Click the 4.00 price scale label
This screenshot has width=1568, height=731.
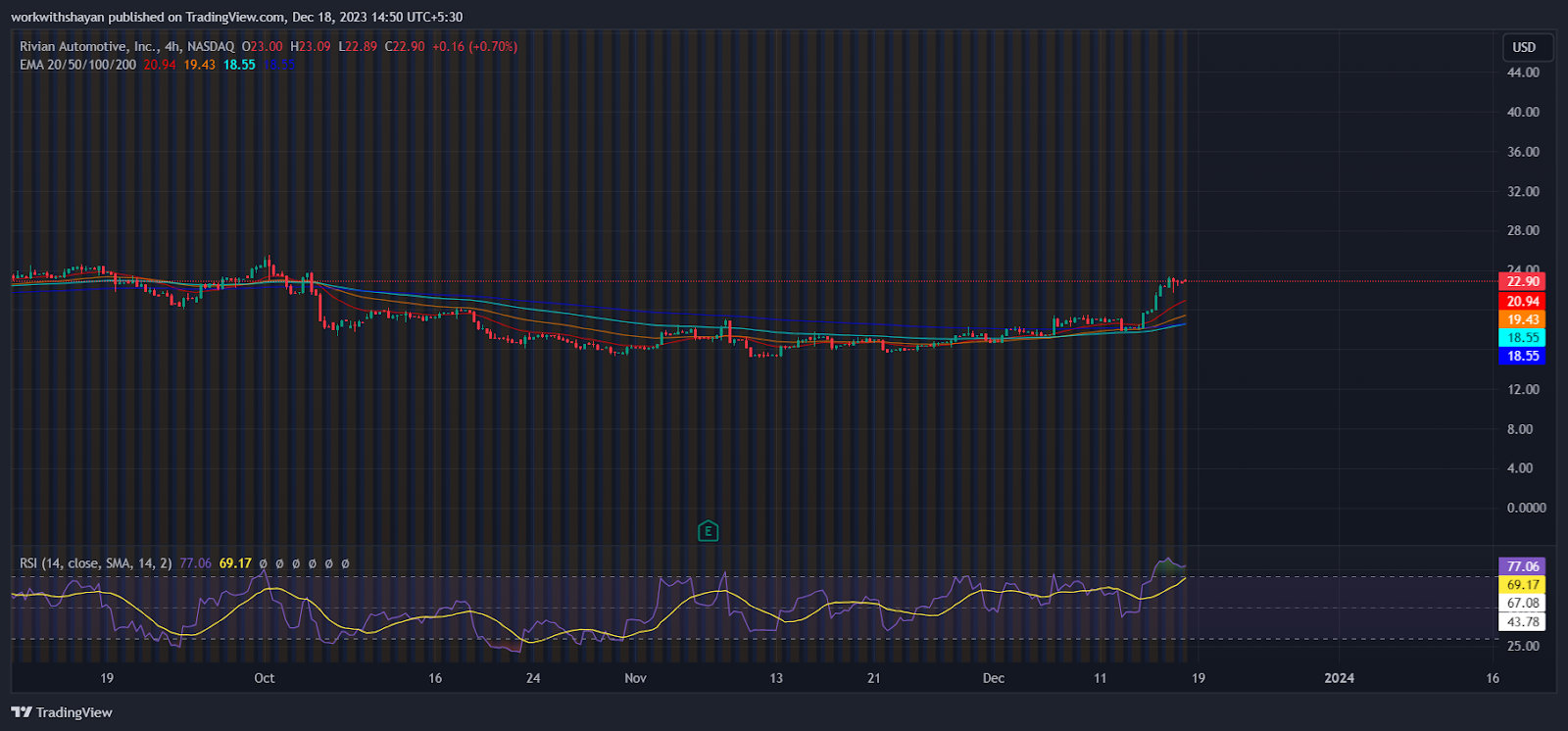(1520, 468)
